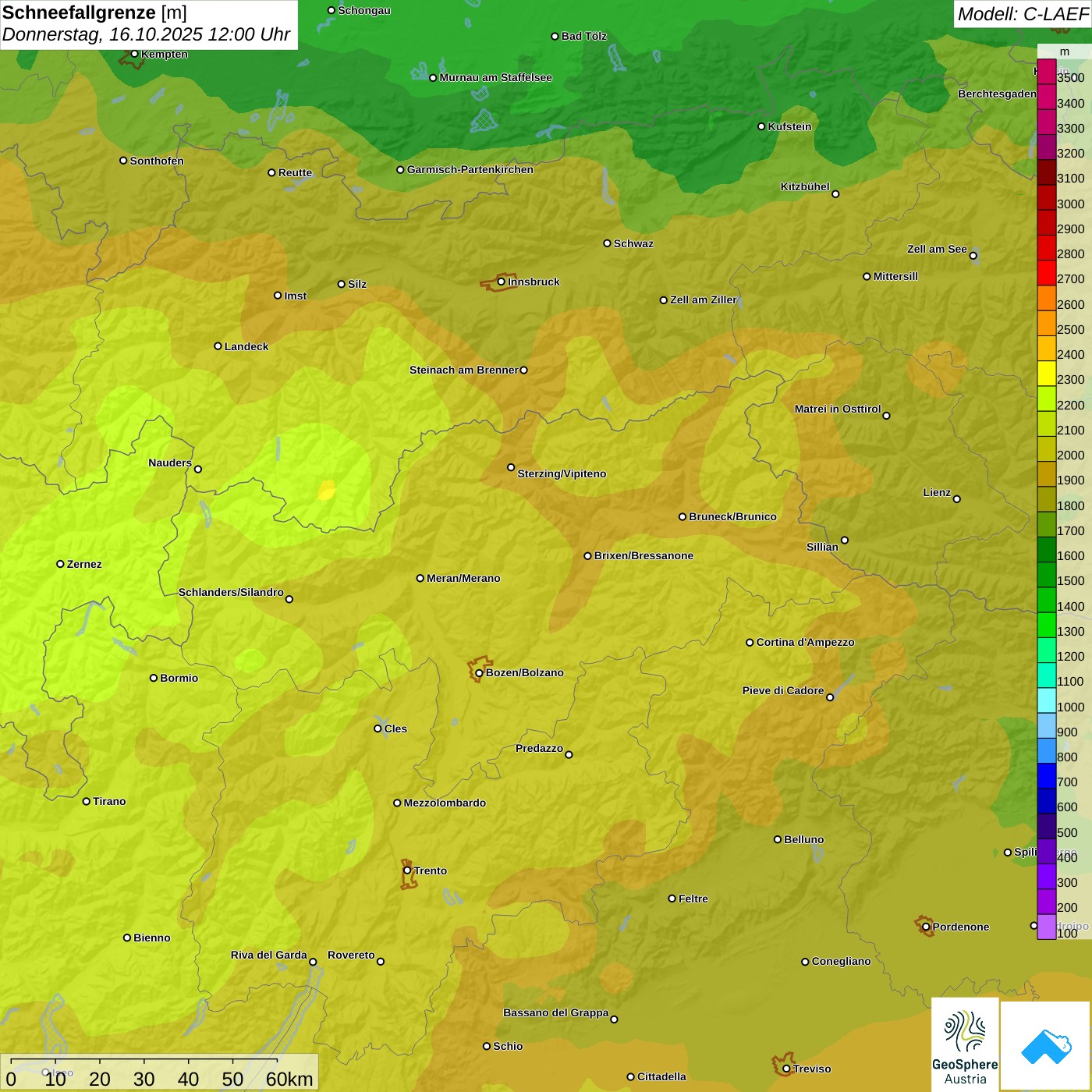Click the Nauders location dot
This screenshot has width=1092, height=1092.
coord(198,469)
